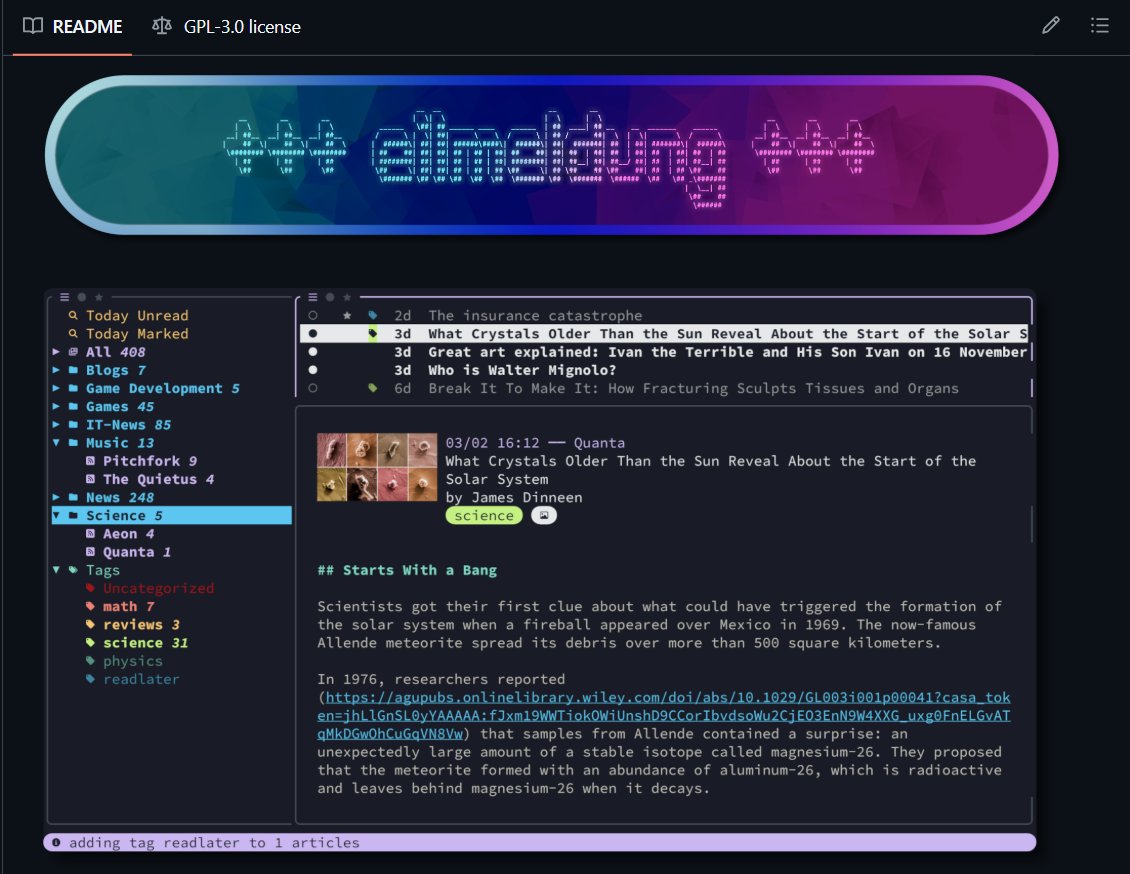Mark the Break It To Make It article as read

pos(313,388)
